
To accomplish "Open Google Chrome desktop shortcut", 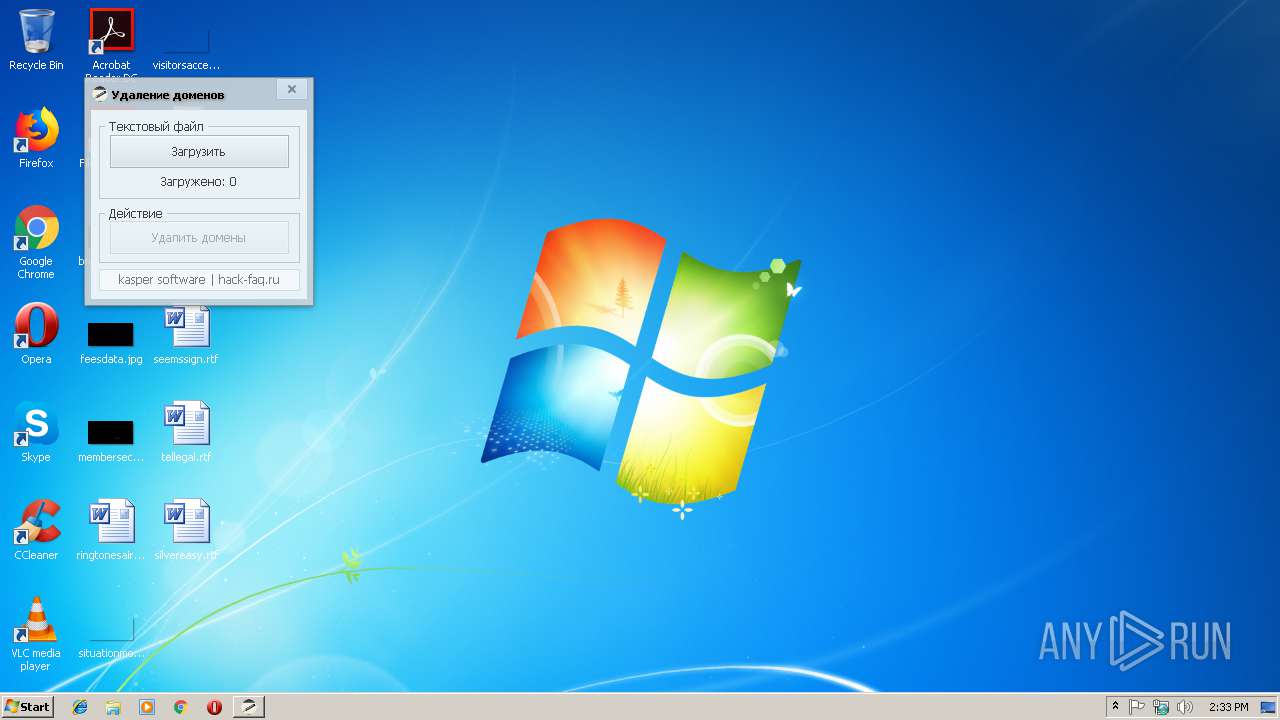I will click(36, 242).
